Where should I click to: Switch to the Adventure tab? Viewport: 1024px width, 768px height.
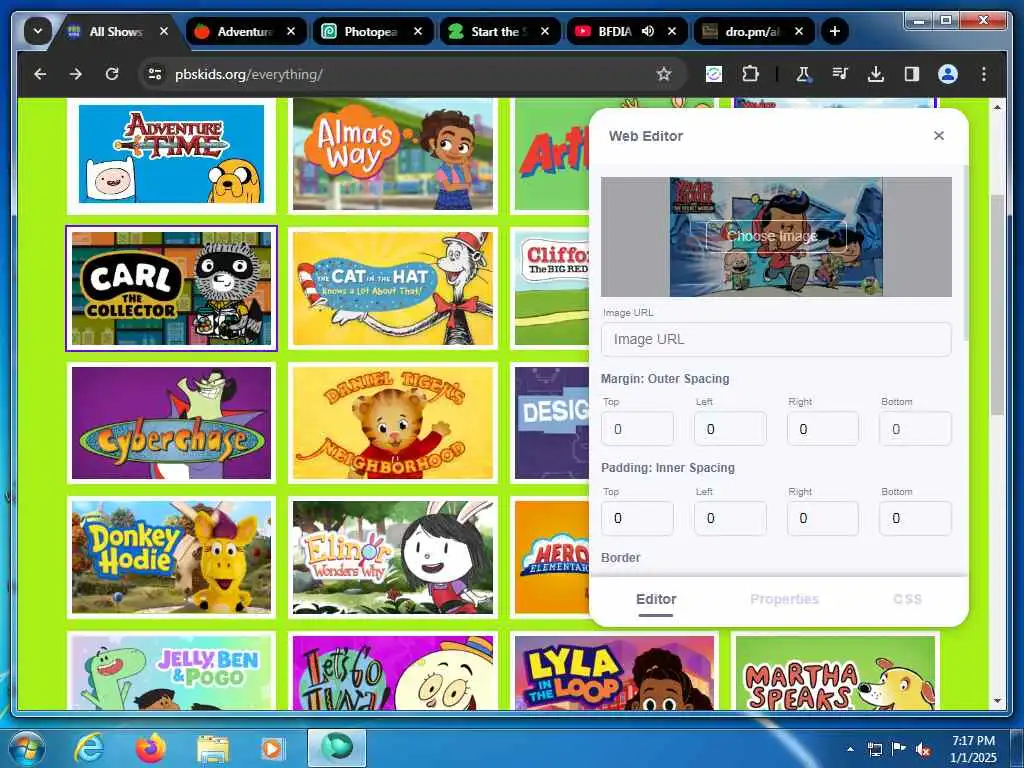click(246, 31)
